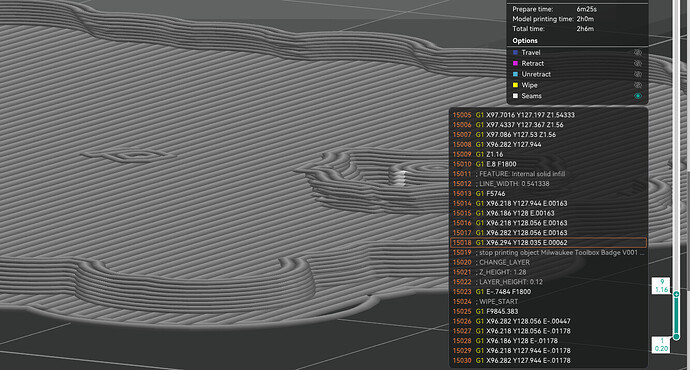Show Travel moves with its eye icon

[x=638, y=52]
